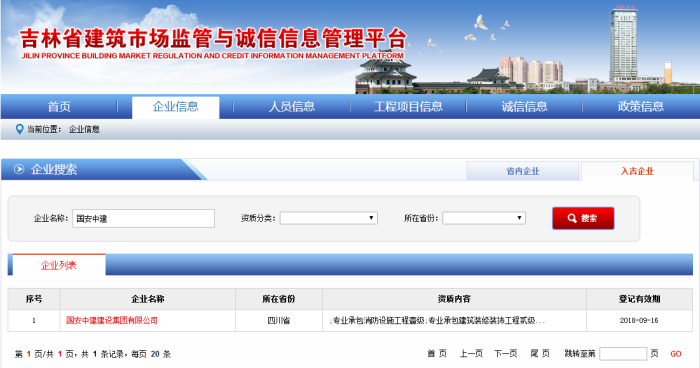
Task: Focus the 企业名称 search input field
Action: [x=143, y=218]
